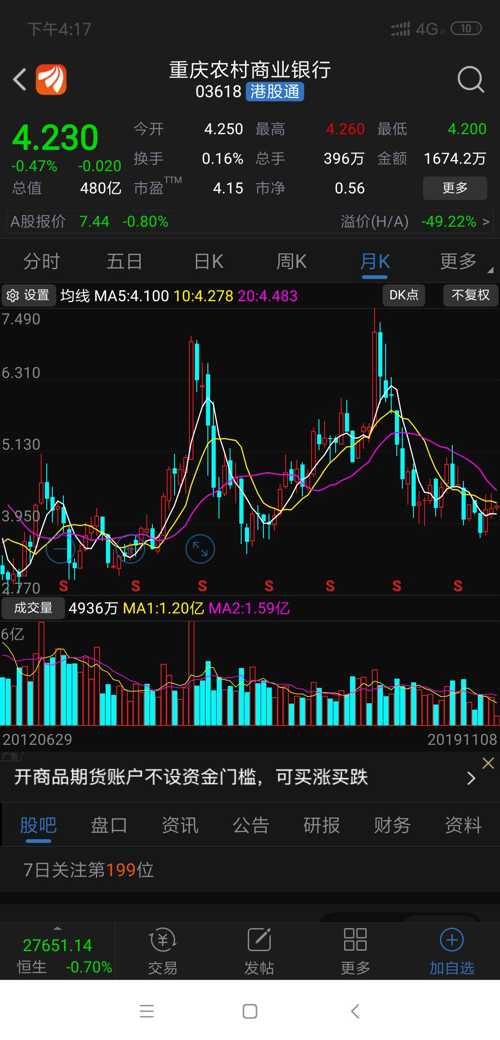Select the 盘口 tab
The image size is (500, 1040).
109,825
